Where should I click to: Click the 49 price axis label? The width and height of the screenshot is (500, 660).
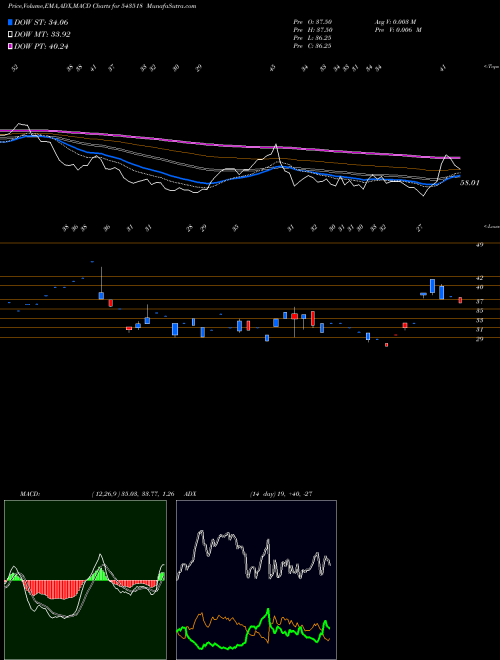click(479, 245)
